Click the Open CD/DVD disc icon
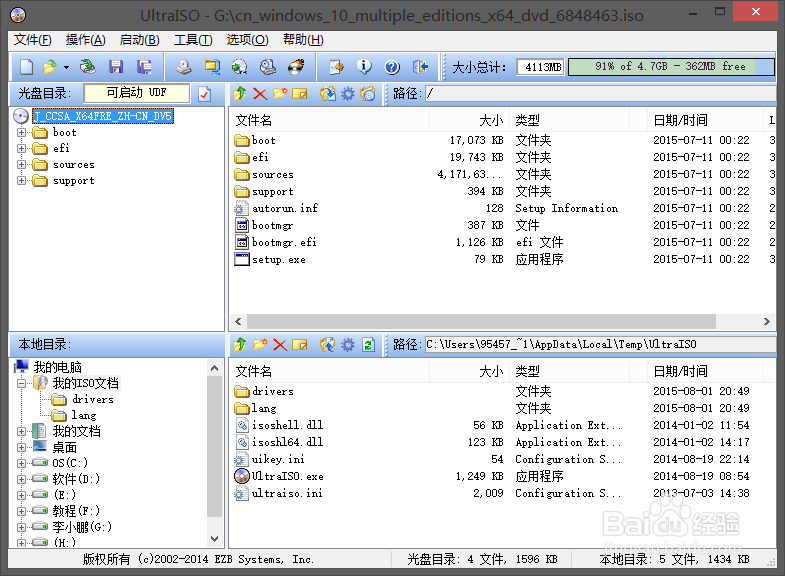This screenshot has width=785, height=576. click(x=88, y=67)
